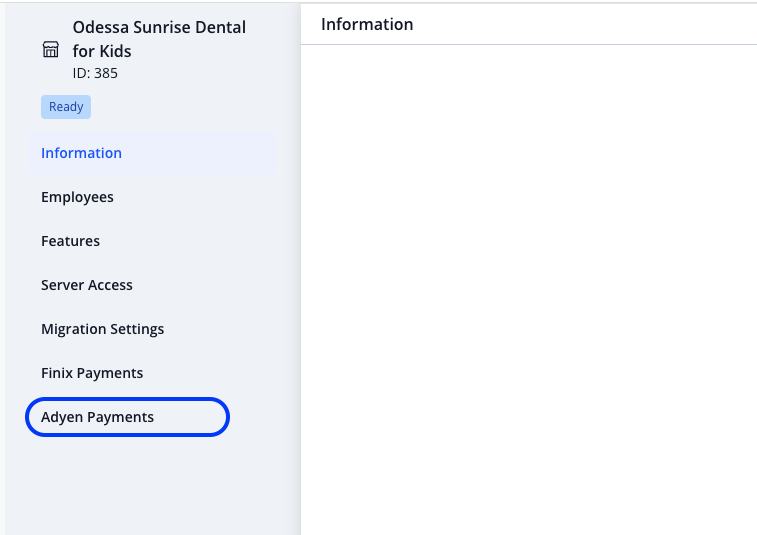Open the Information section in the sidebar
The image size is (757, 535).
point(153,153)
